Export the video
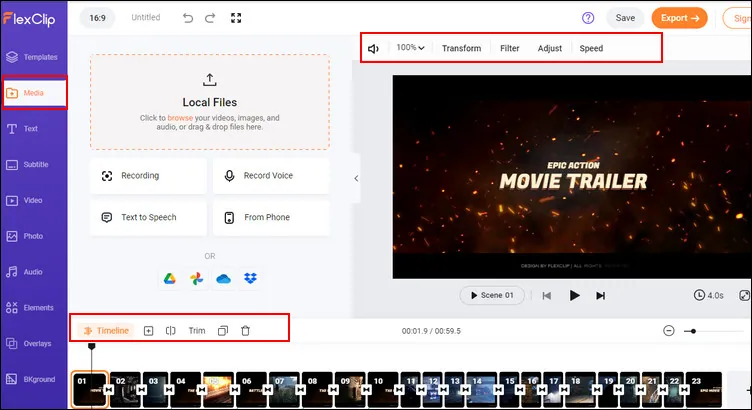Screen dimensions: 752x410 680,18
